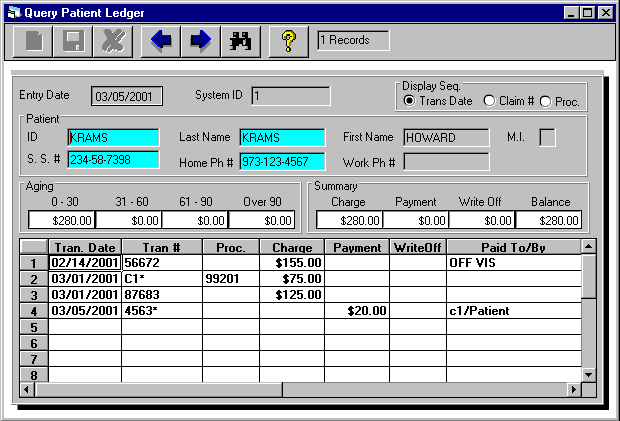This screenshot has width=620, height=421.
Task: Click the grid's scroll right arrow
Action: pyautogui.click(x=574, y=389)
